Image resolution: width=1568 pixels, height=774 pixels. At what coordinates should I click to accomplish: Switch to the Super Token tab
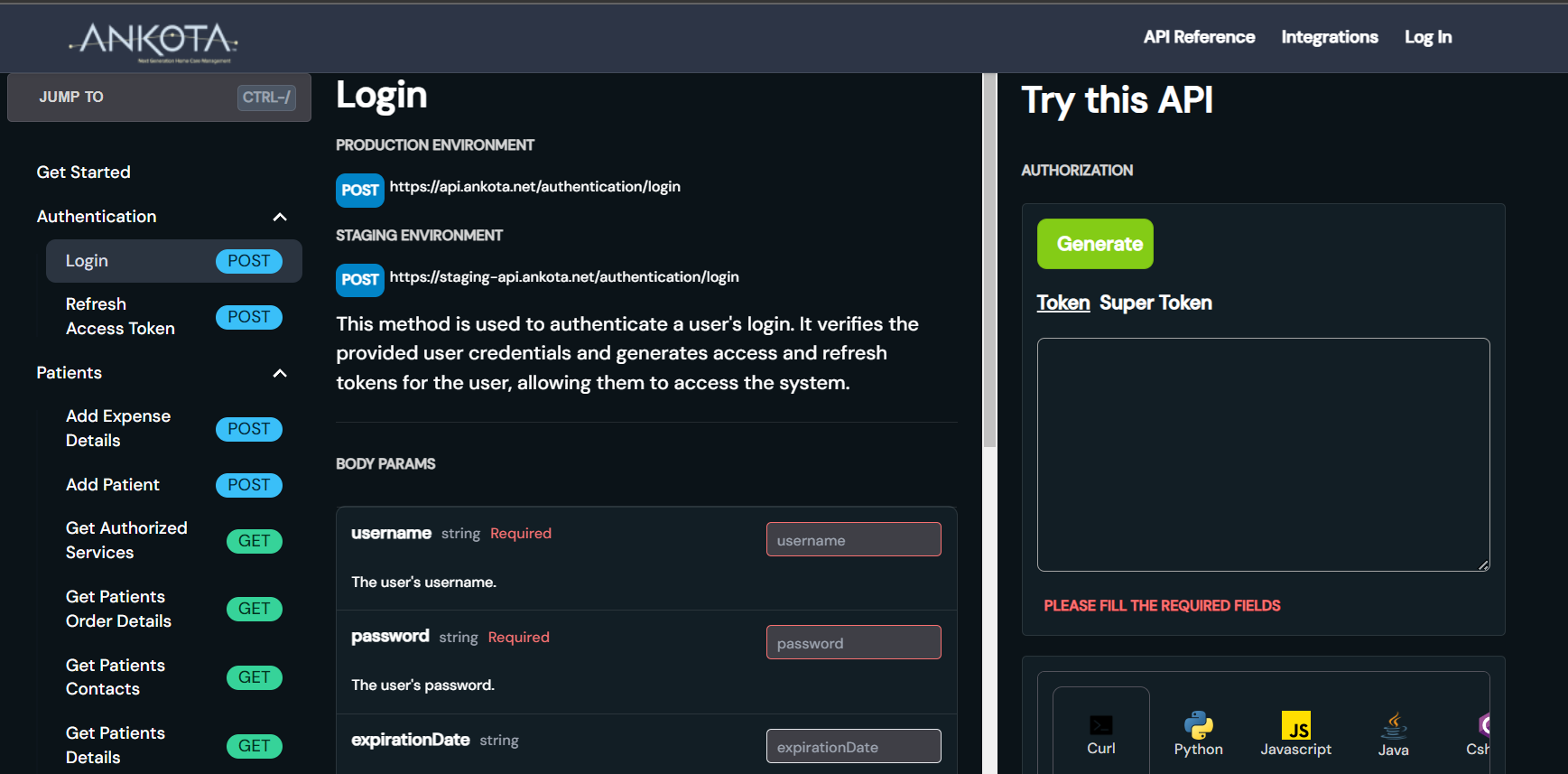pyautogui.click(x=1155, y=303)
